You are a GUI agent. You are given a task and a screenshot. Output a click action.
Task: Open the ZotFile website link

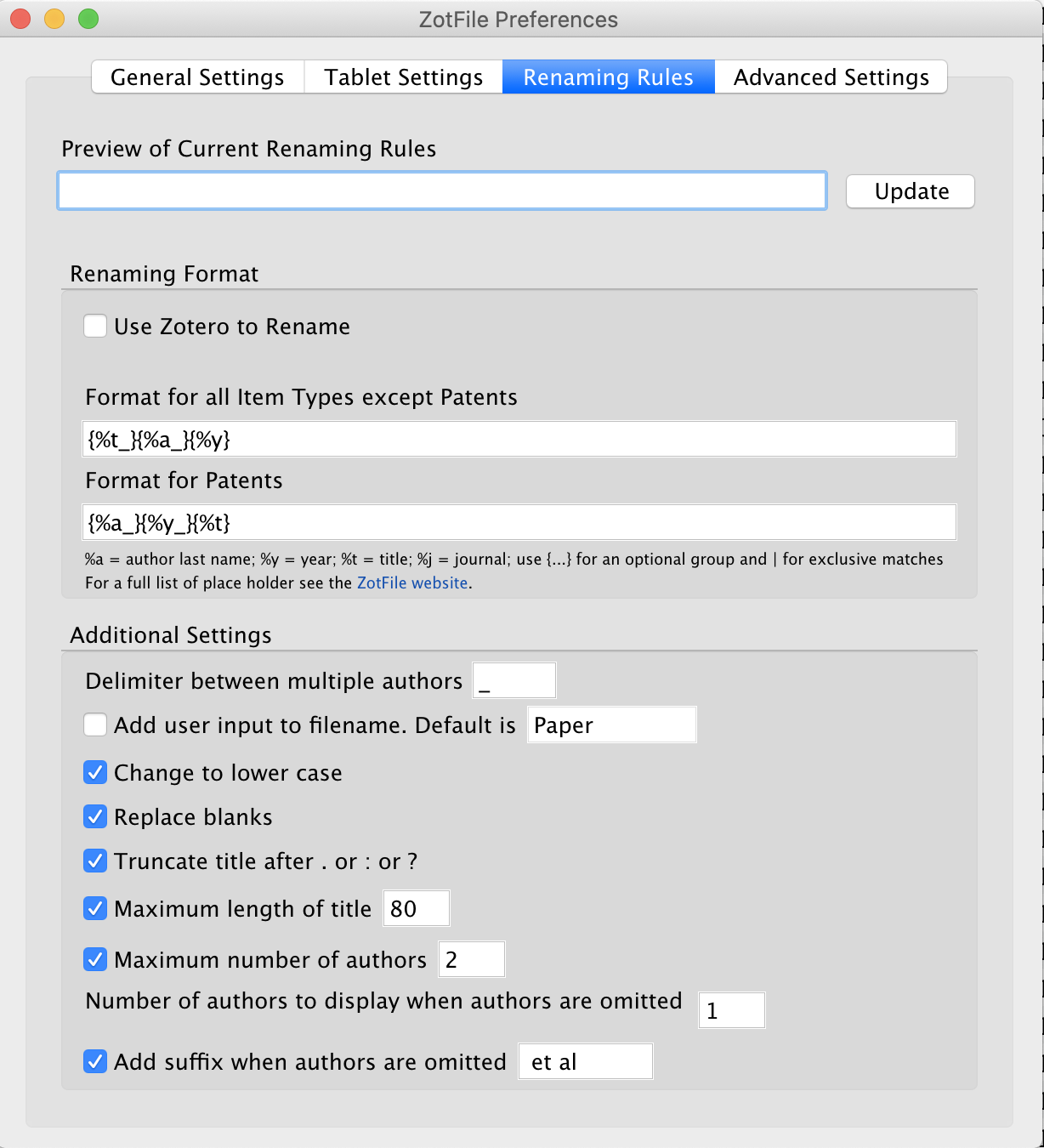coord(412,583)
